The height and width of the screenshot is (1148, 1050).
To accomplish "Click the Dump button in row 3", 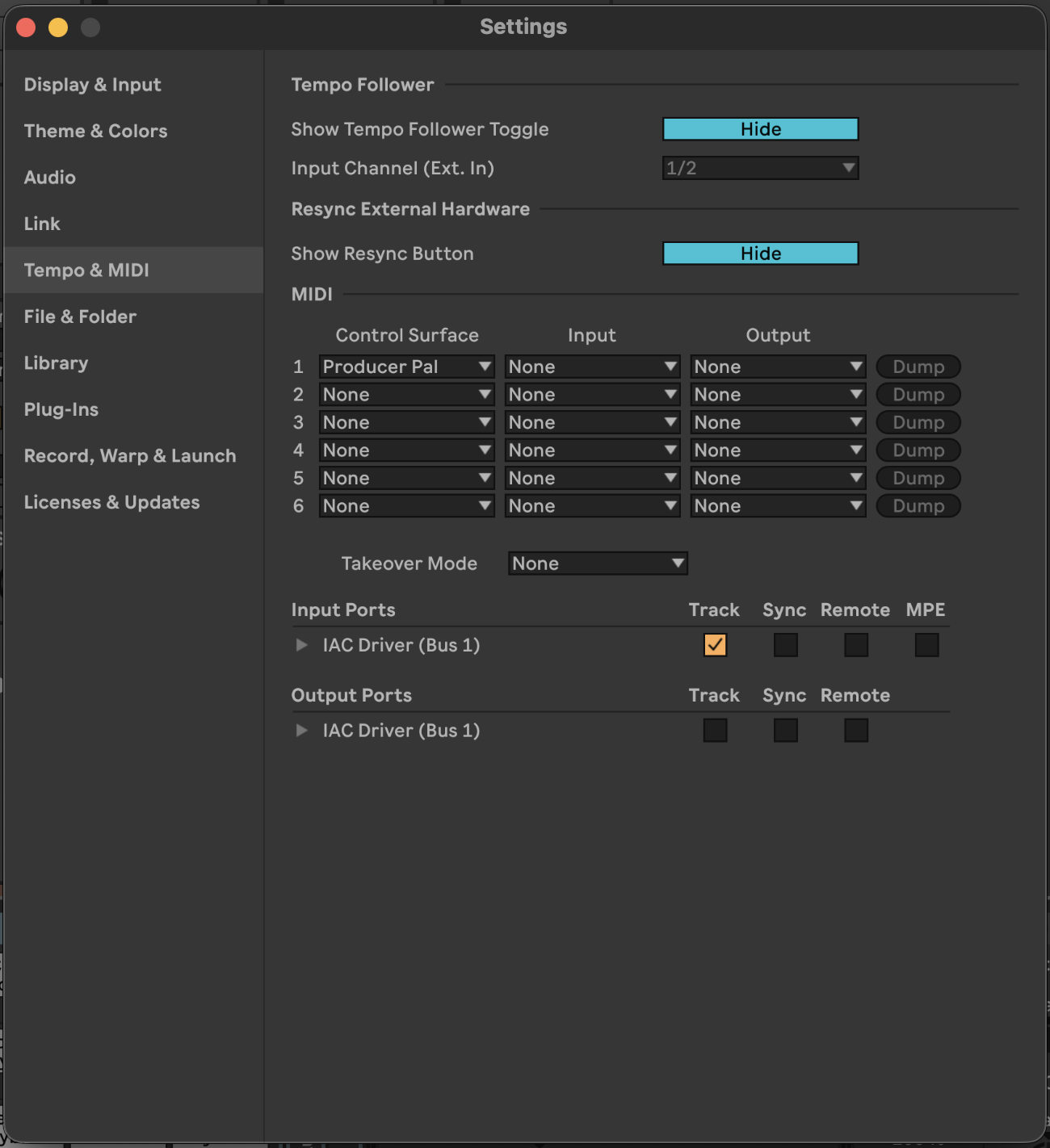I will pos(918,422).
